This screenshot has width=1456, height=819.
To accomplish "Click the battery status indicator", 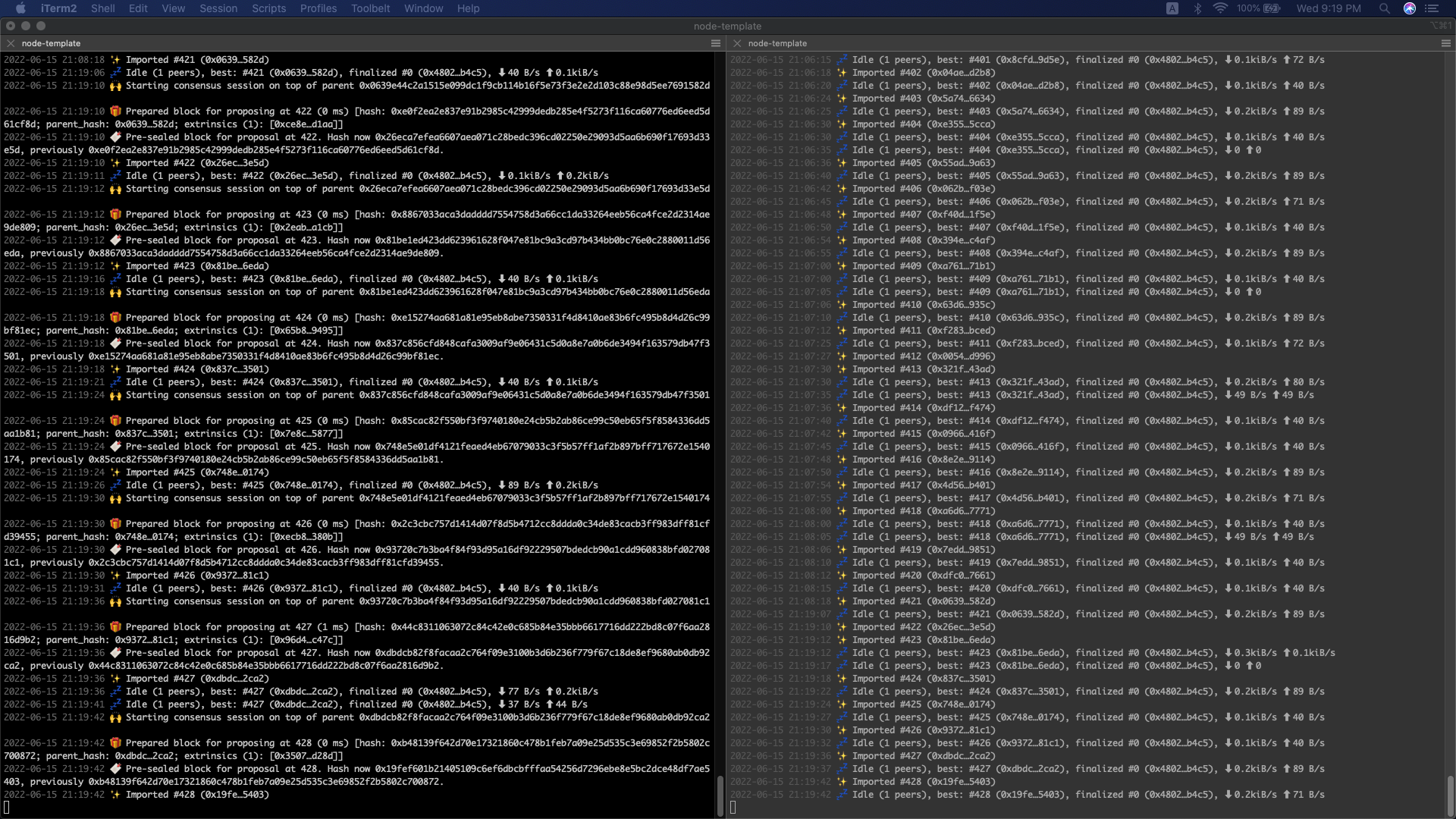I will pos(1272,8).
